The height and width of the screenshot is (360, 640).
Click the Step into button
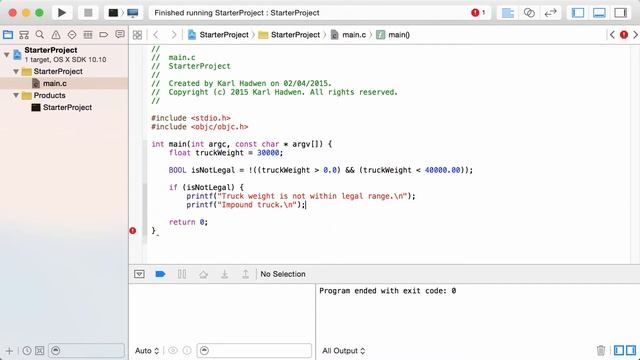tap(224, 274)
